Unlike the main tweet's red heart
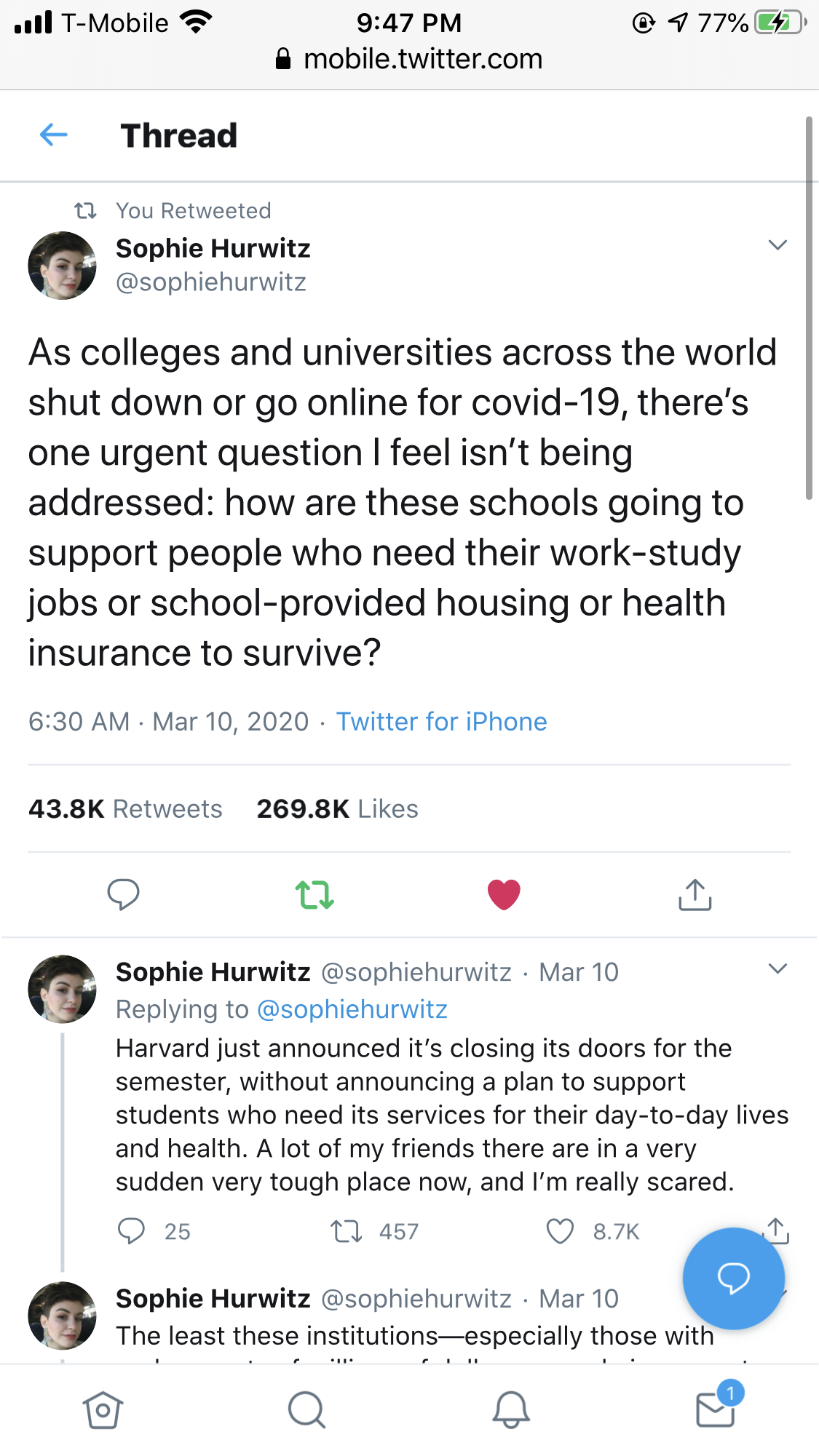The image size is (819, 1456). coord(504,894)
